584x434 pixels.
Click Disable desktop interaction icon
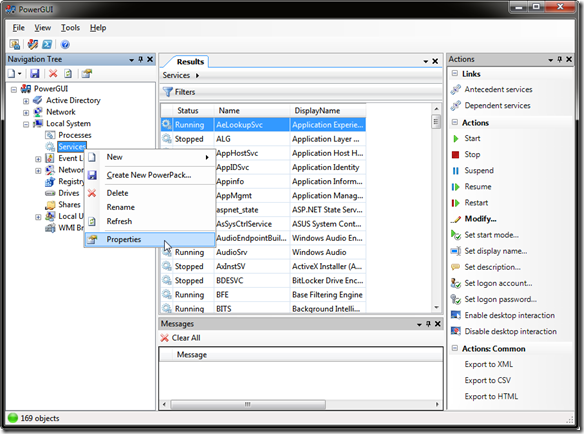click(x=456, y=331)
